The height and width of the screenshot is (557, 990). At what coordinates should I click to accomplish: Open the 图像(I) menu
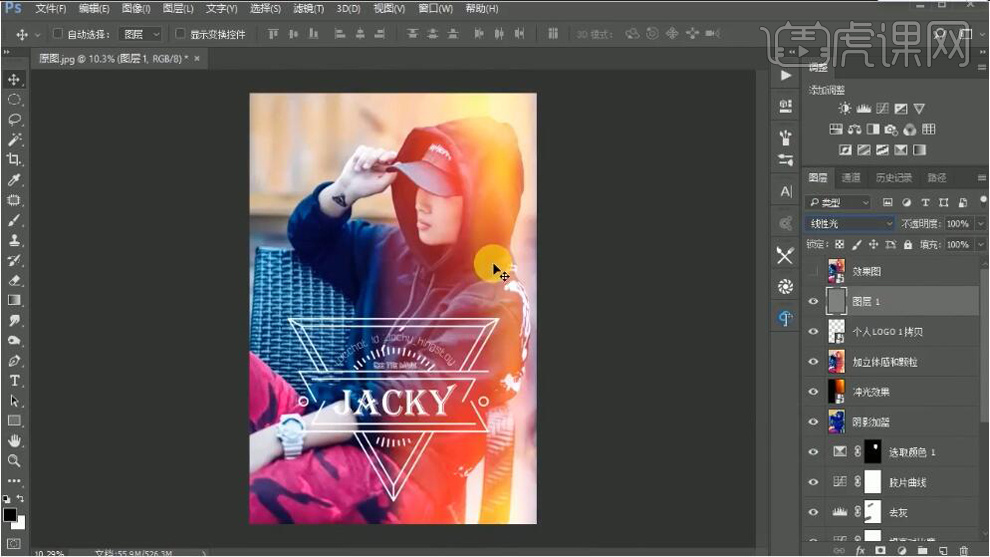point(136,8)
